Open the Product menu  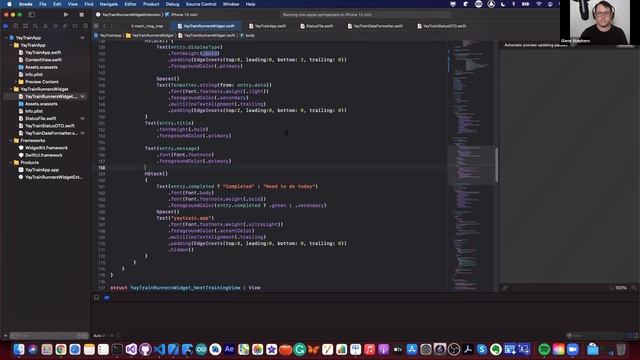[151, 4]
